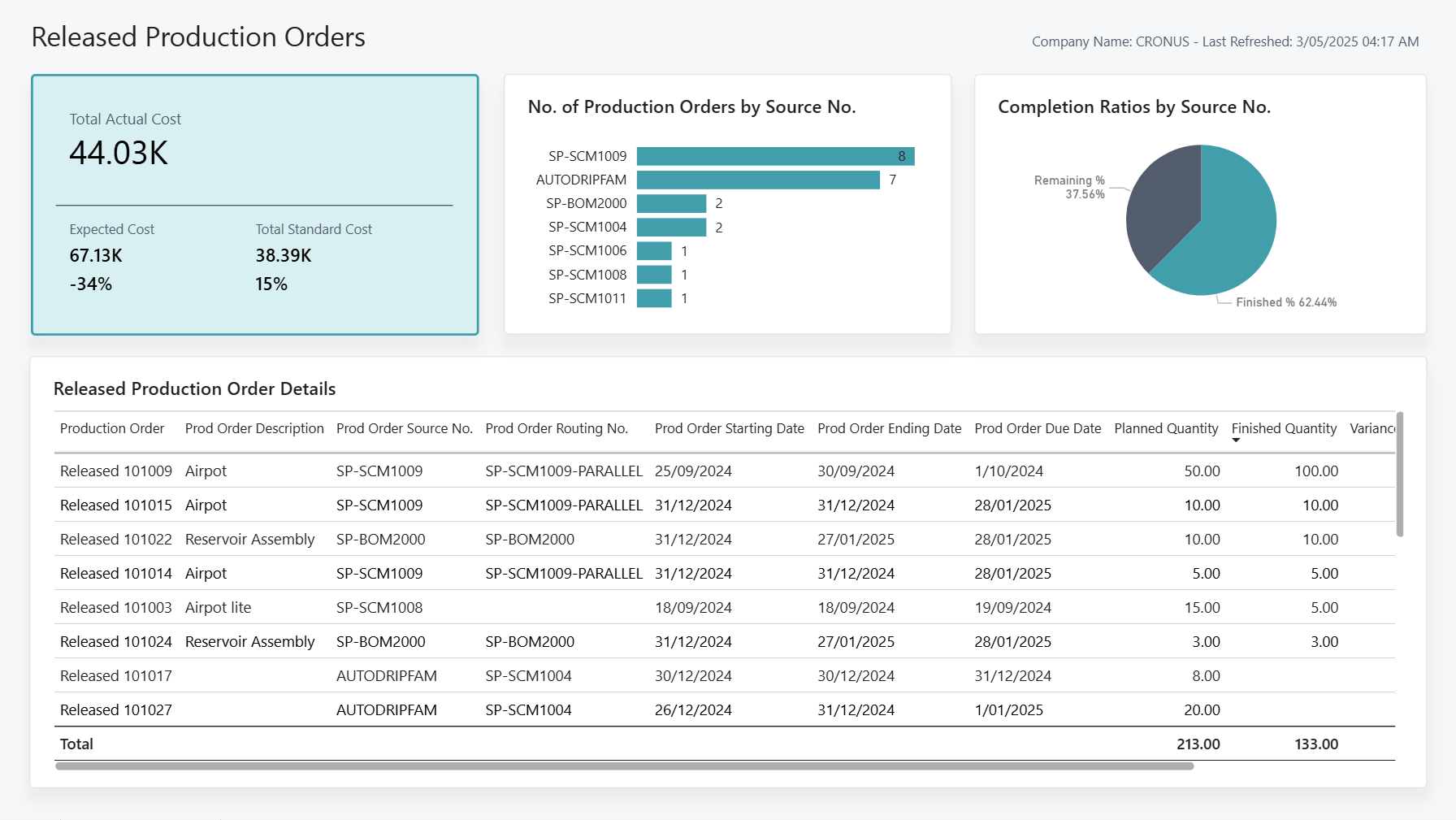This screenshot has height=820, width=1456.
Task: Click the horizontal scrollbar below the table
Action: 626,765
